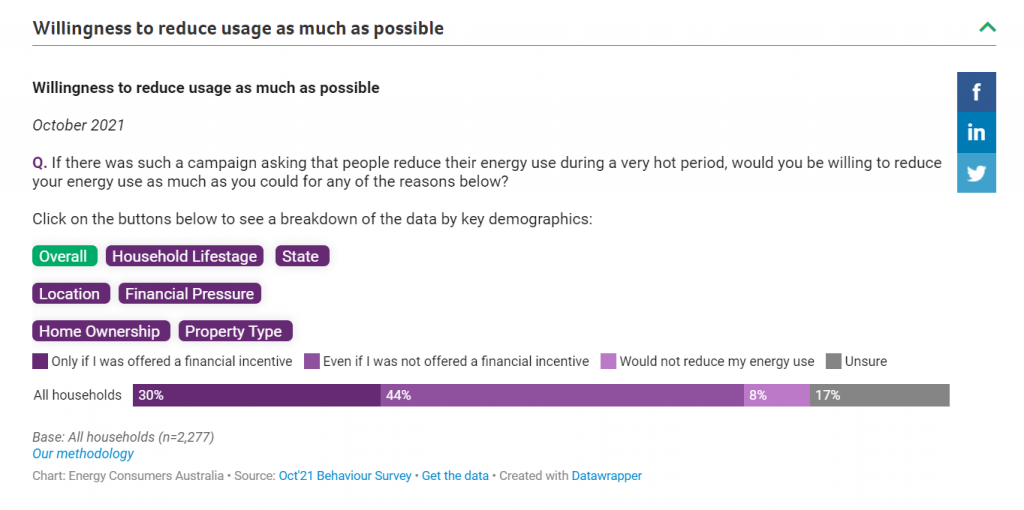Show breakdown by Financial Pressure

coord(190,294)
